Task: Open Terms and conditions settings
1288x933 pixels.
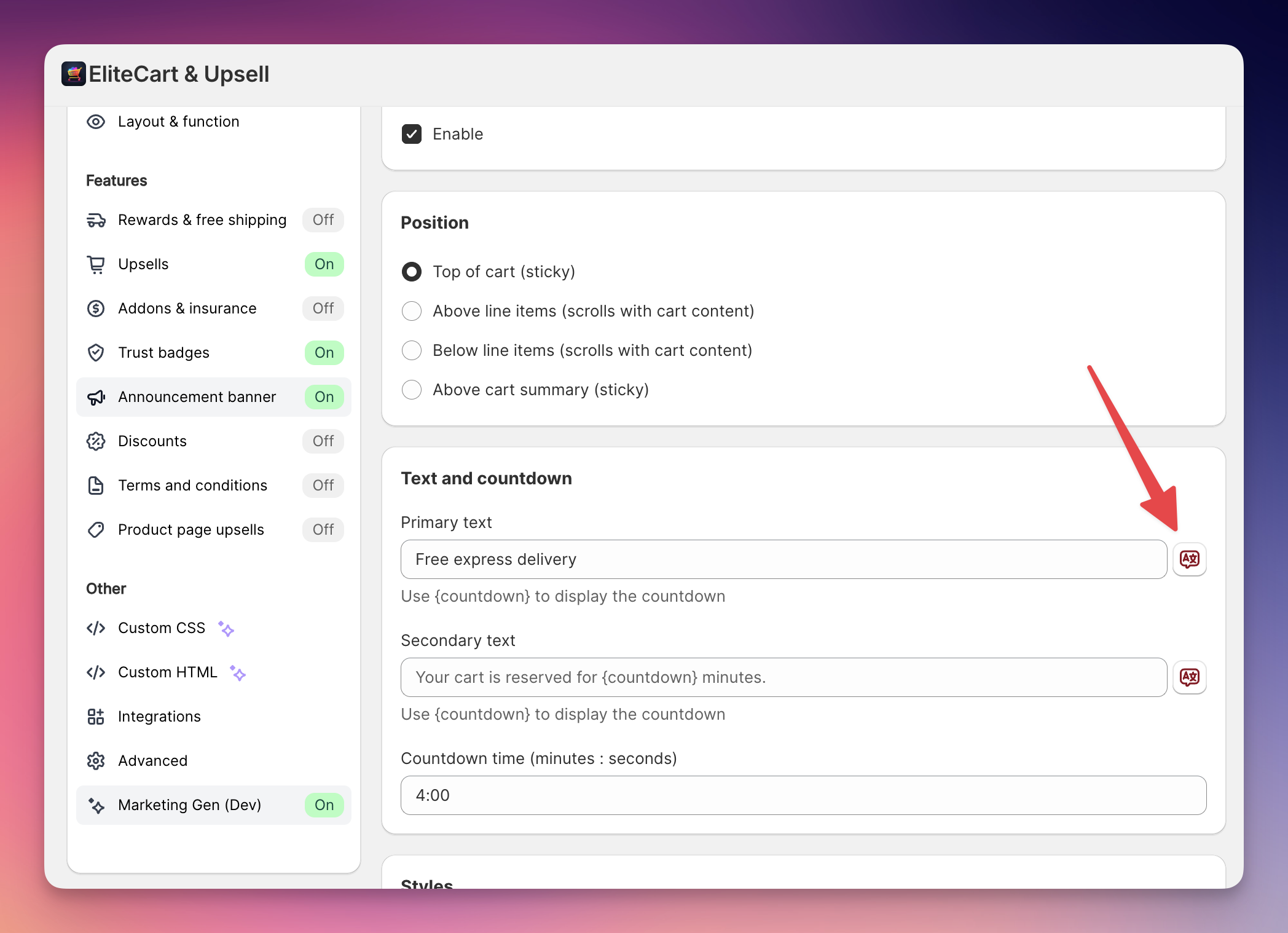Action: (x=192, y=486)
